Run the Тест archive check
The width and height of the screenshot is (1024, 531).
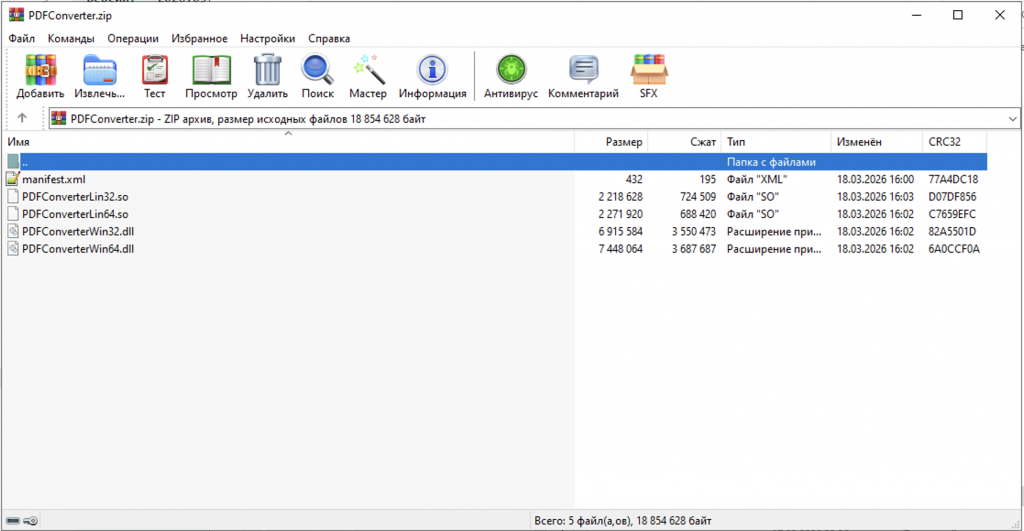tap(155, 70)
